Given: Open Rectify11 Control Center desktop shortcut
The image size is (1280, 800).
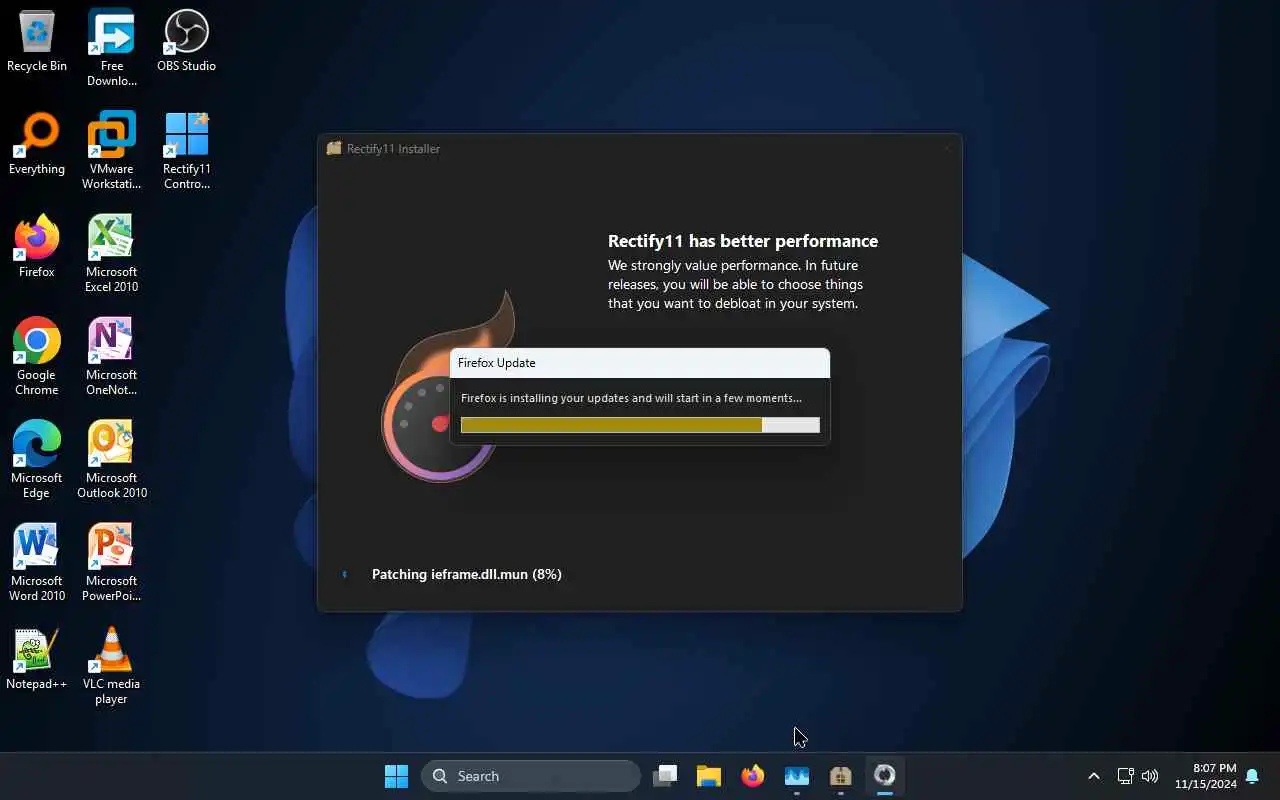Looking at the screenshot, I should [x=186, y=151].
